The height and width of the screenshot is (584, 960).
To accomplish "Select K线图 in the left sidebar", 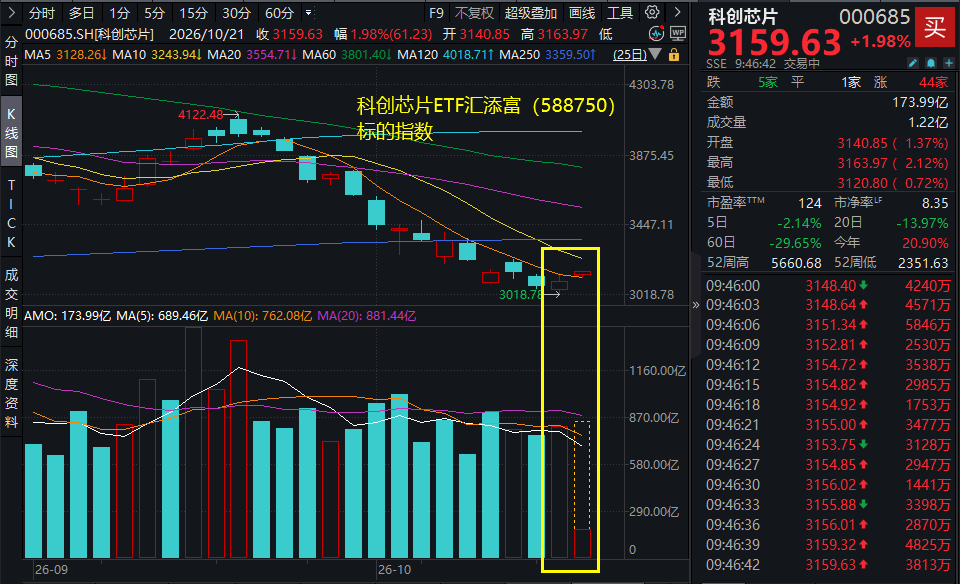I will (x=11, y=133).
